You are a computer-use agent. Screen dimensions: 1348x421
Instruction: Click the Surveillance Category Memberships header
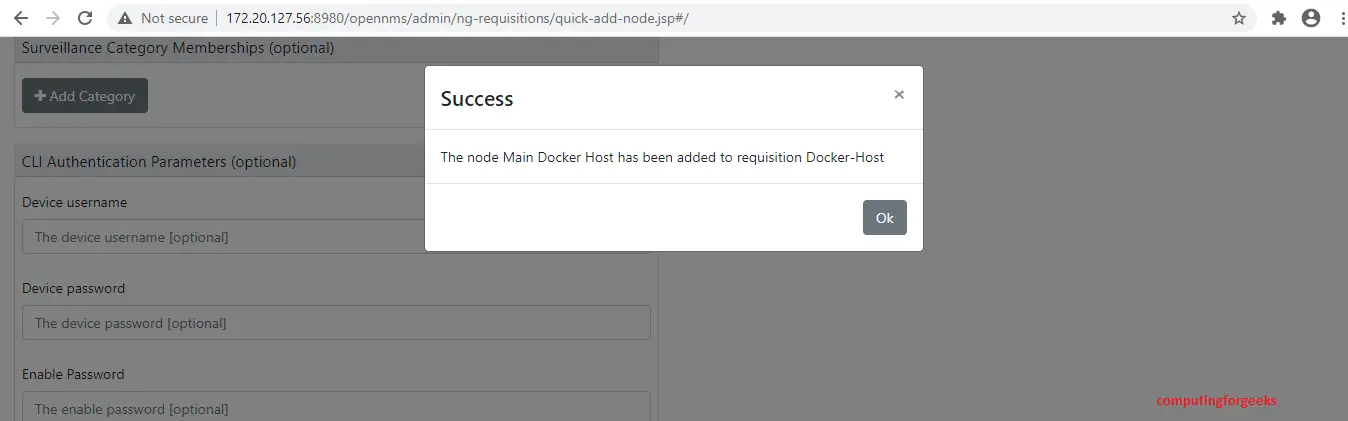[178, 47]
